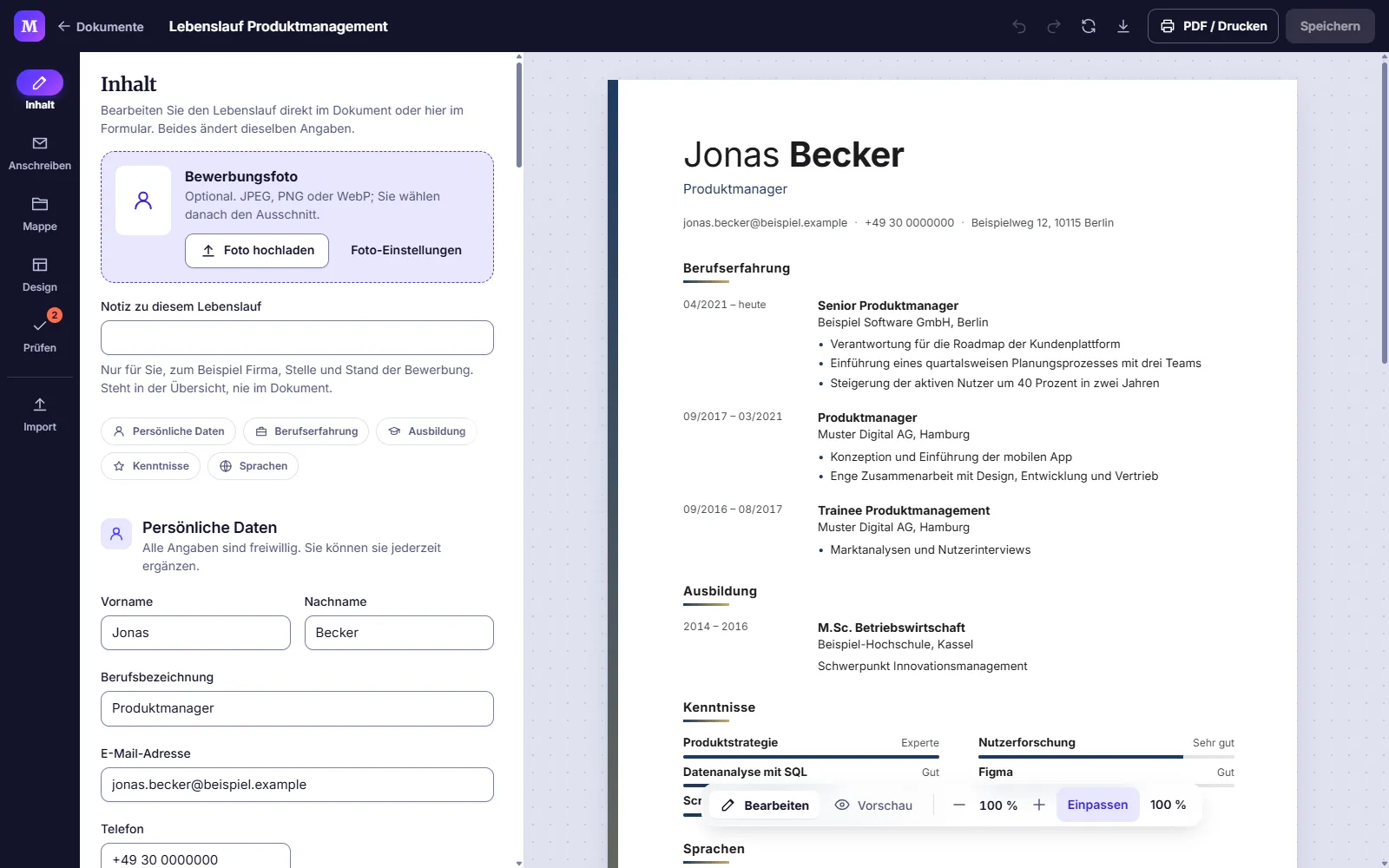Screen dimensions: 1389x868
Task: Click Einpassen zoom button
Action: [1097, 806]
